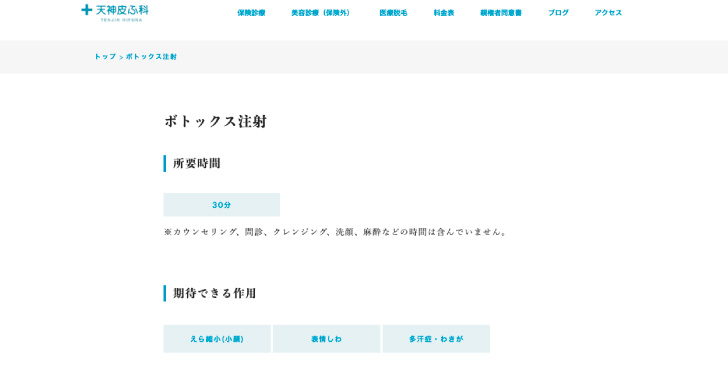Open the 保険診療 menu item
This screenshot has width=728, height=365.
(x=251, y=13)
